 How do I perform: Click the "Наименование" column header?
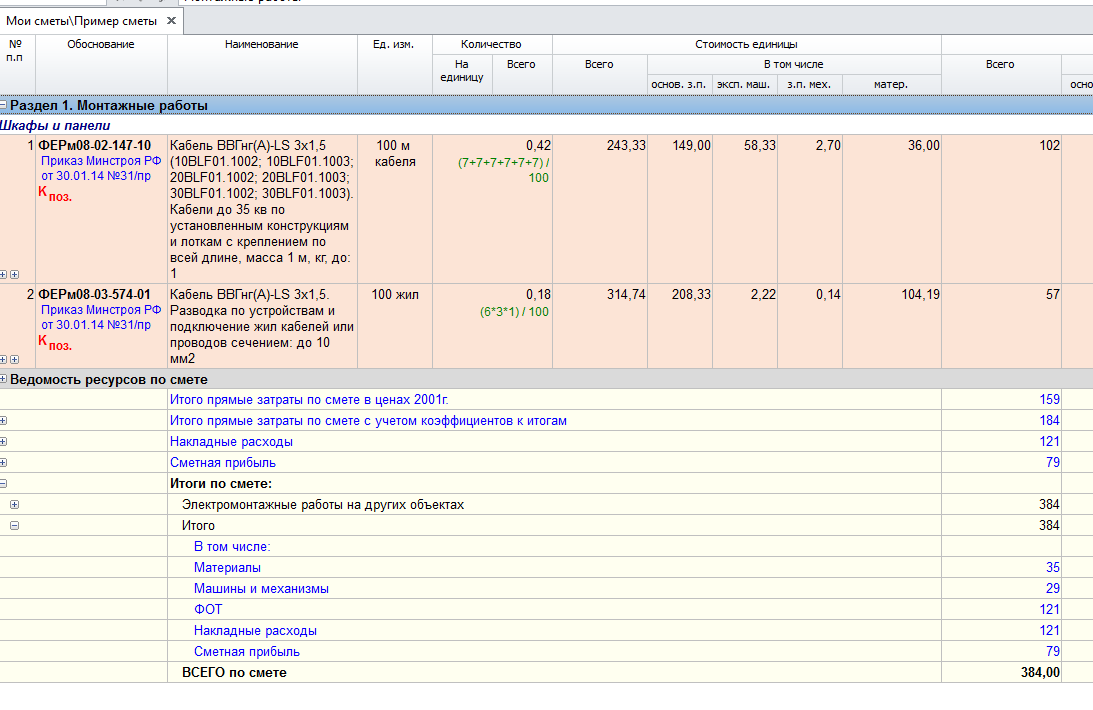click(262, 45)
